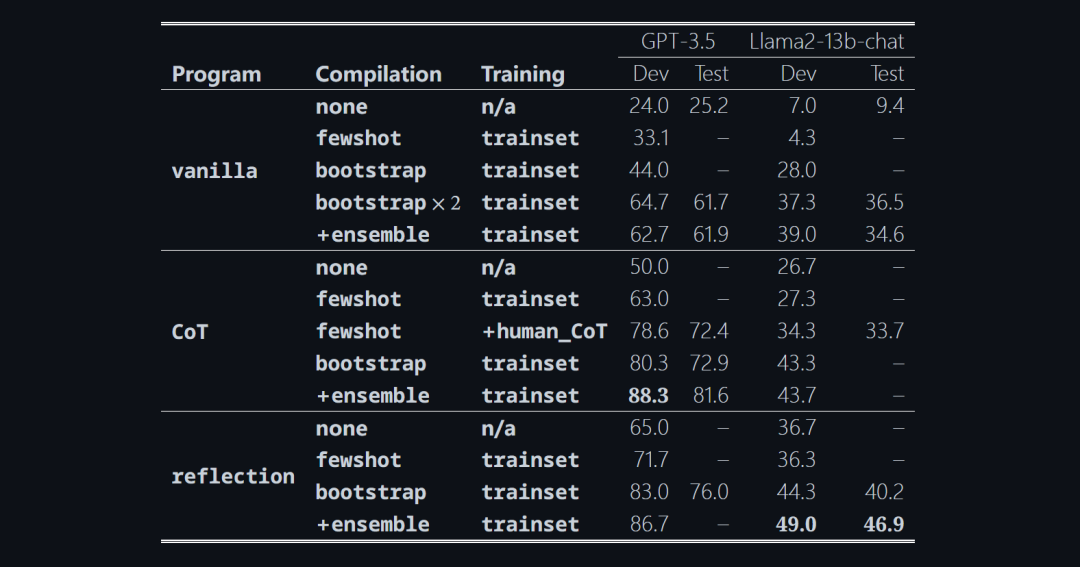
Task: Click the reflection program row label
Action: 233,476
